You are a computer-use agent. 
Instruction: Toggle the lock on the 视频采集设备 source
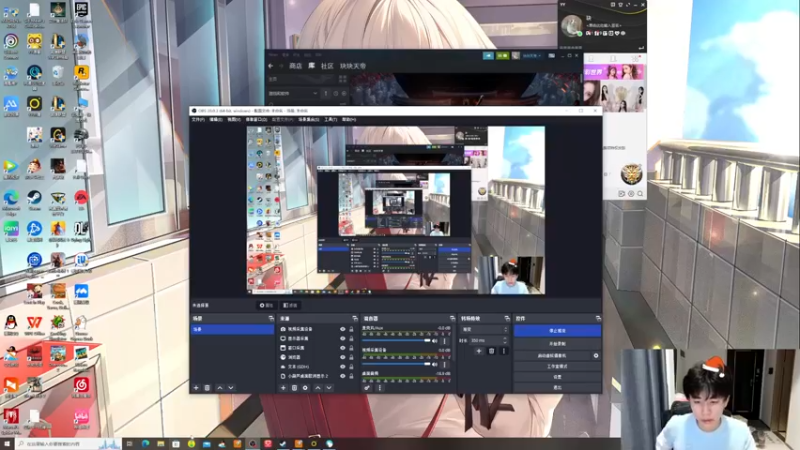coord(351,329)
